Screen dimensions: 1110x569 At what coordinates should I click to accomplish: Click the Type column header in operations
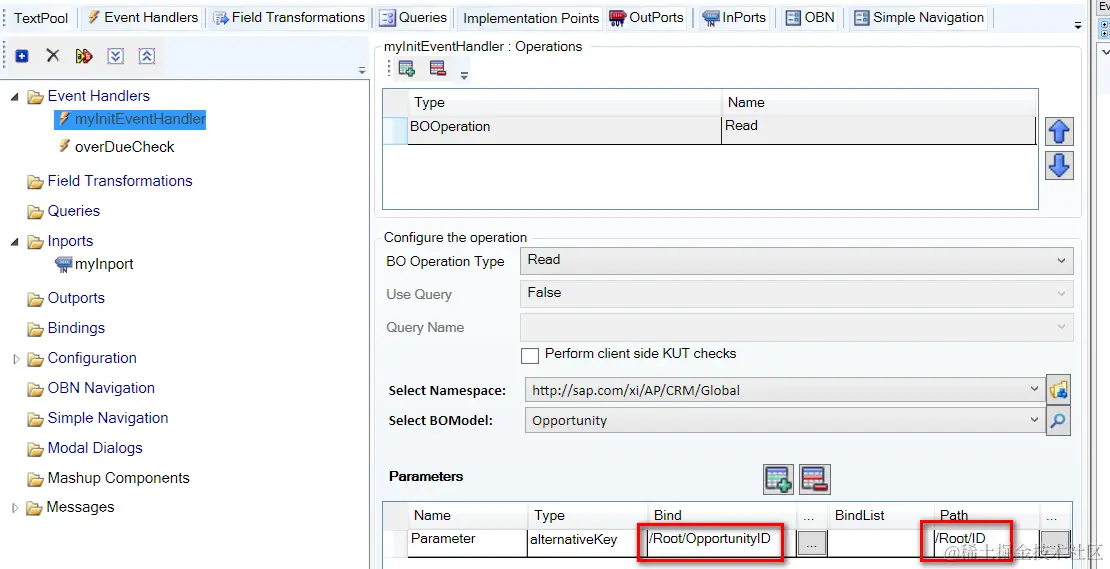tap(564, 103)
